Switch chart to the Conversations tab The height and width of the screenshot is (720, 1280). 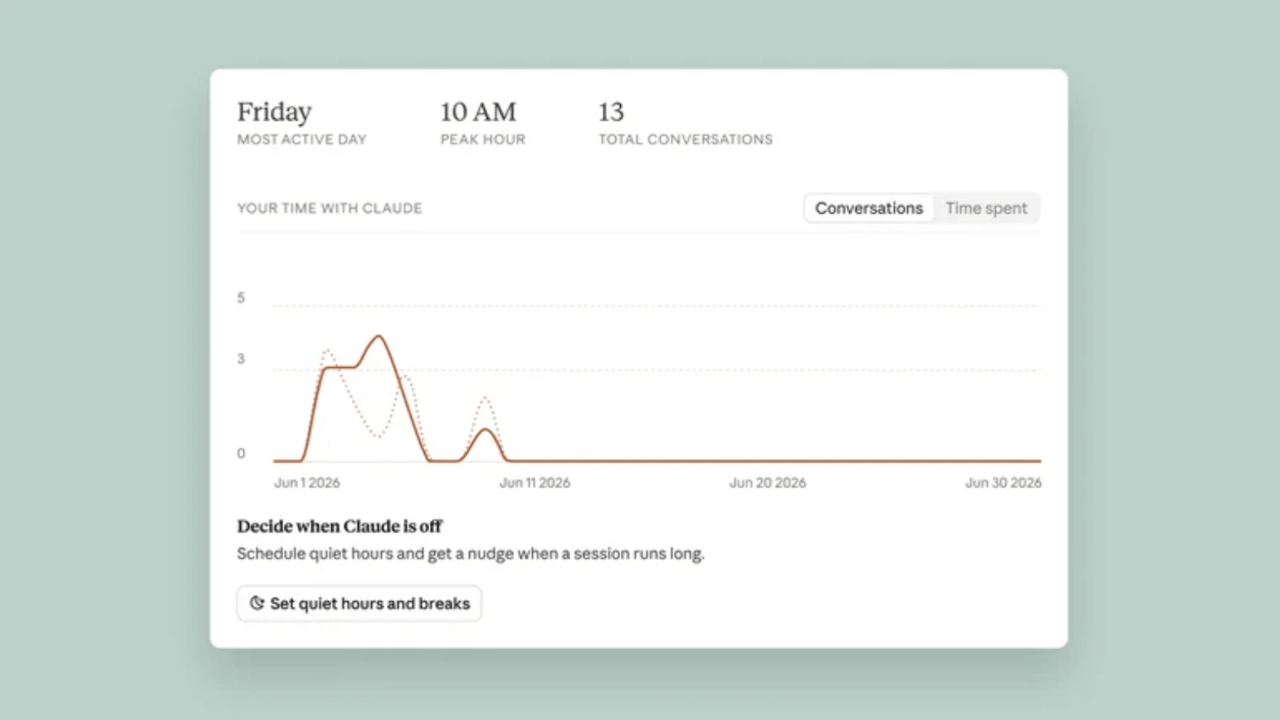868,208
